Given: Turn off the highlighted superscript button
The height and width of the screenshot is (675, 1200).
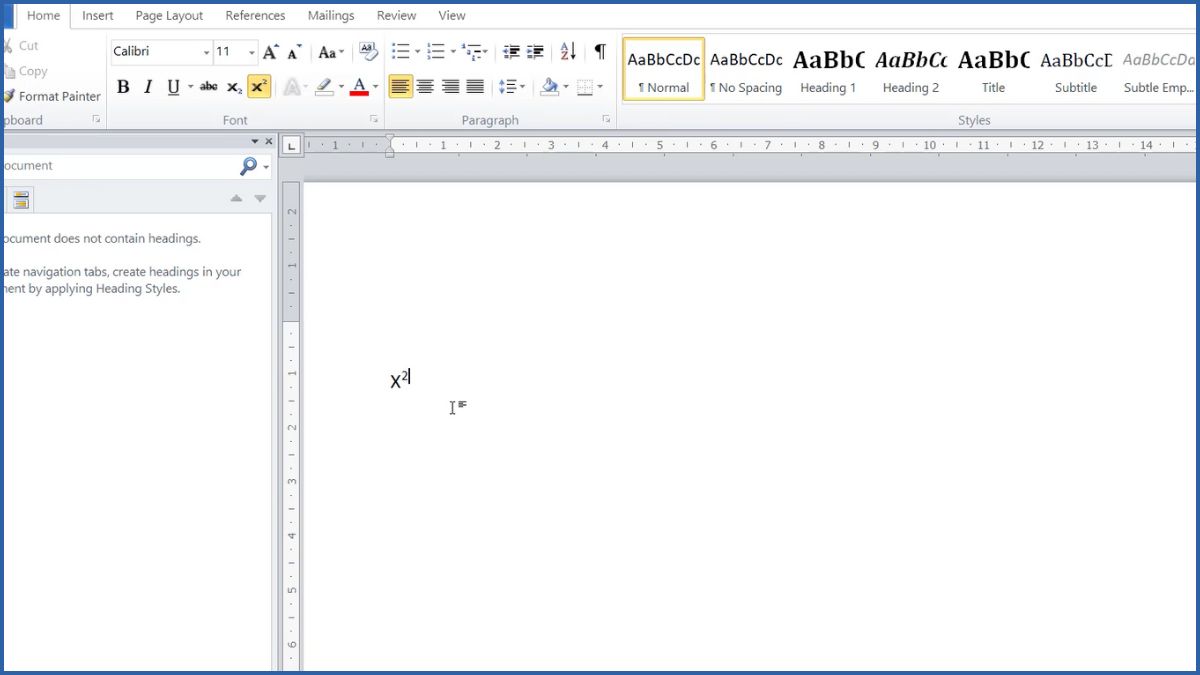Looking at the screenshot, I should pos(259,87).
